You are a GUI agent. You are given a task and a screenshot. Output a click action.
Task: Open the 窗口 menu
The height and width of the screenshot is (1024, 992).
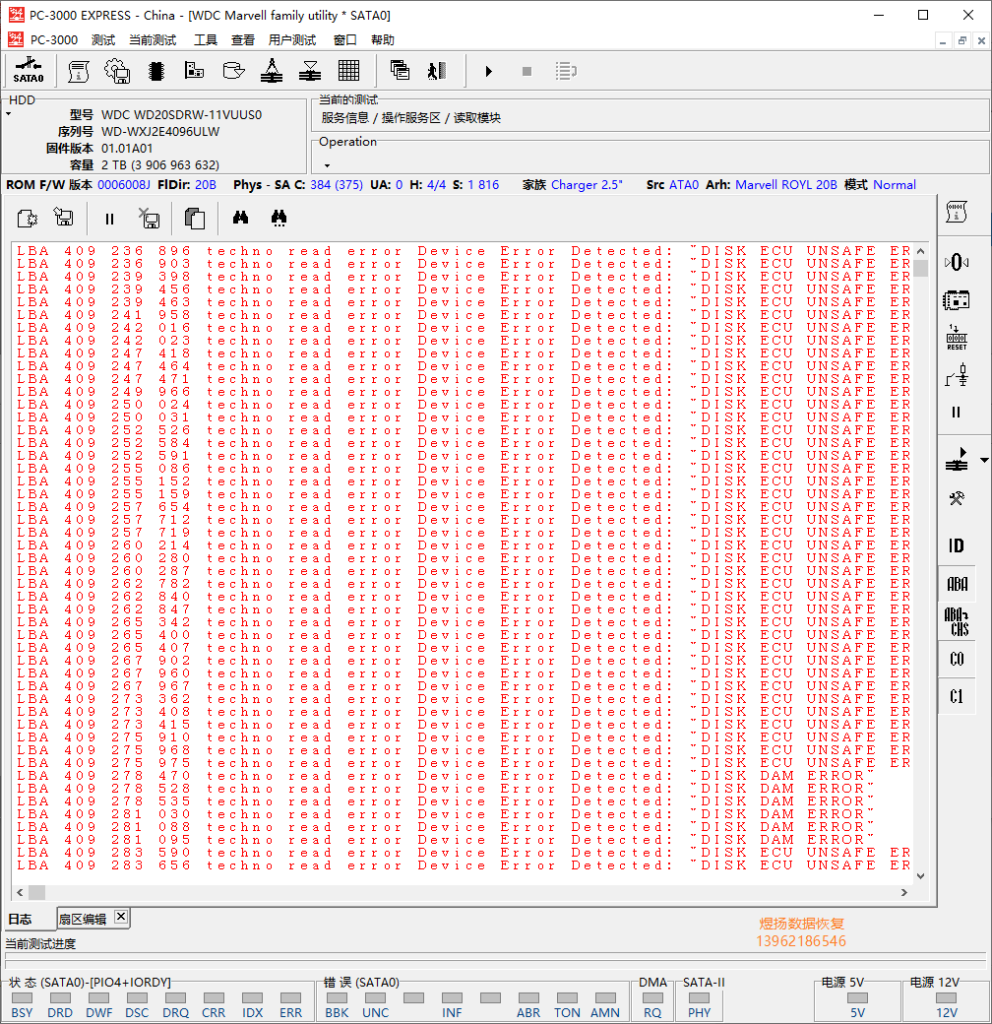click(345, 40)
